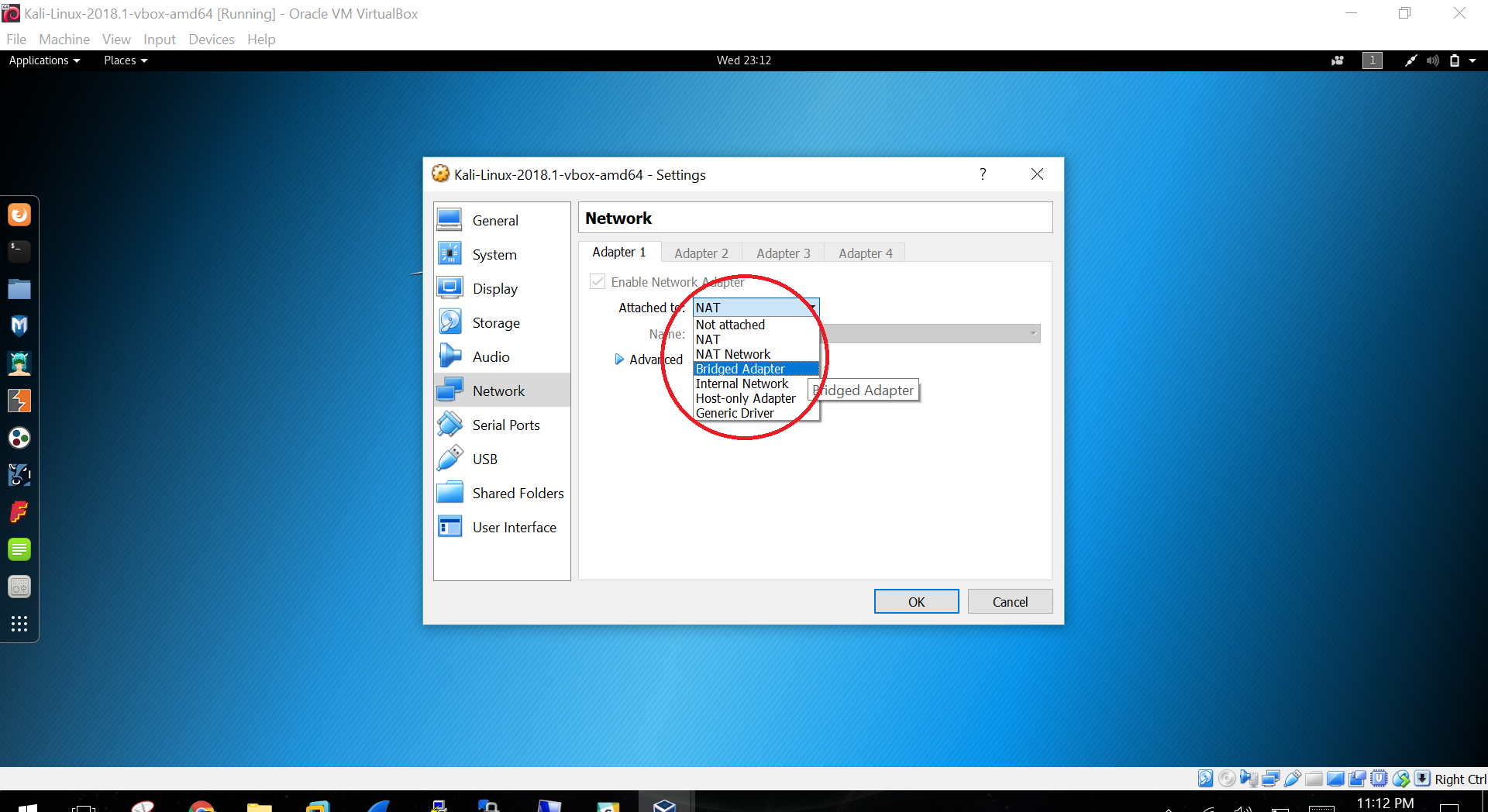
Task: Select Serial Ports in the sidebar
Action: tap(505, 425)
